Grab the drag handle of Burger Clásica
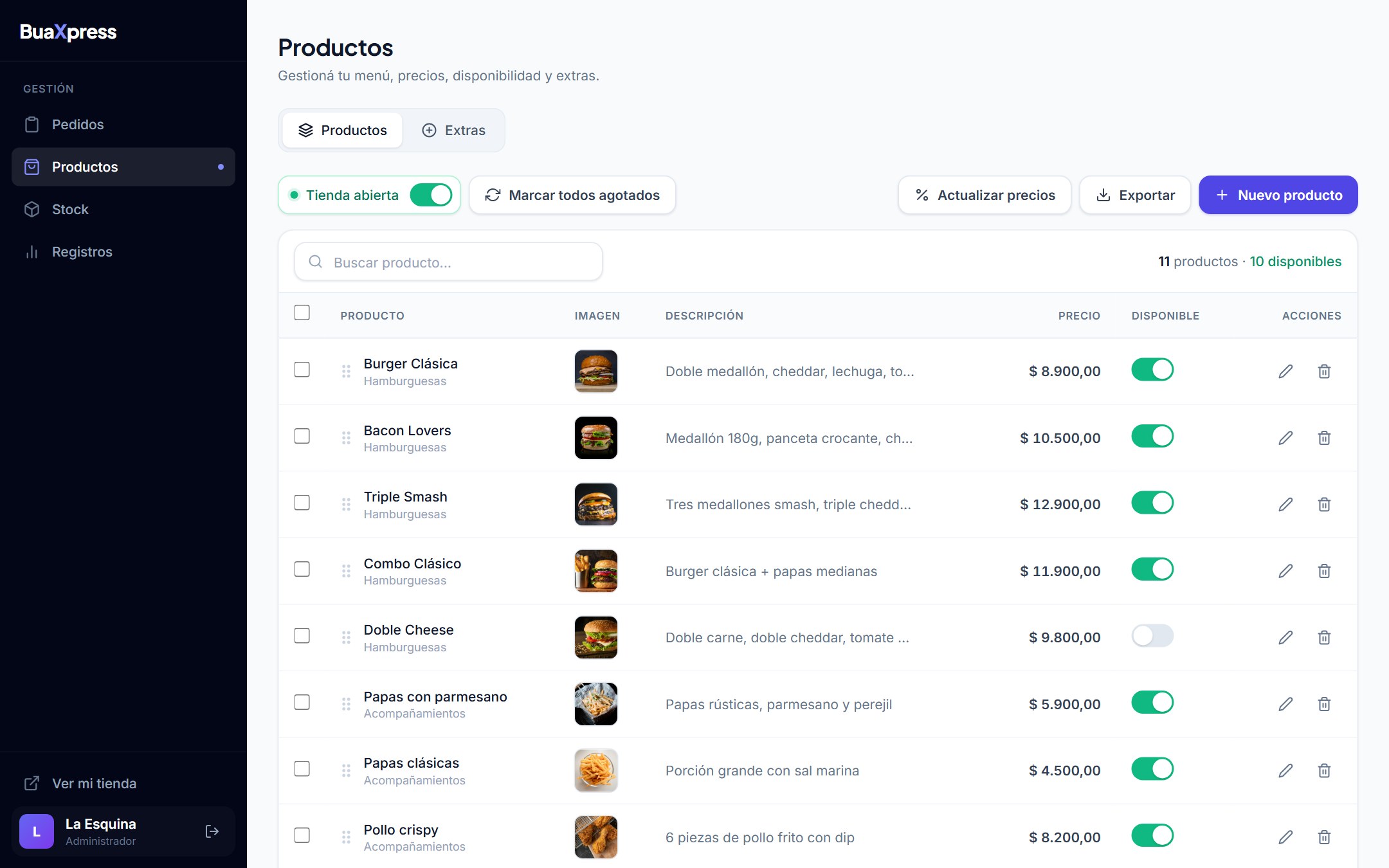The height and width of the screenshot is (868, 1389). click(x=346, y=371)
